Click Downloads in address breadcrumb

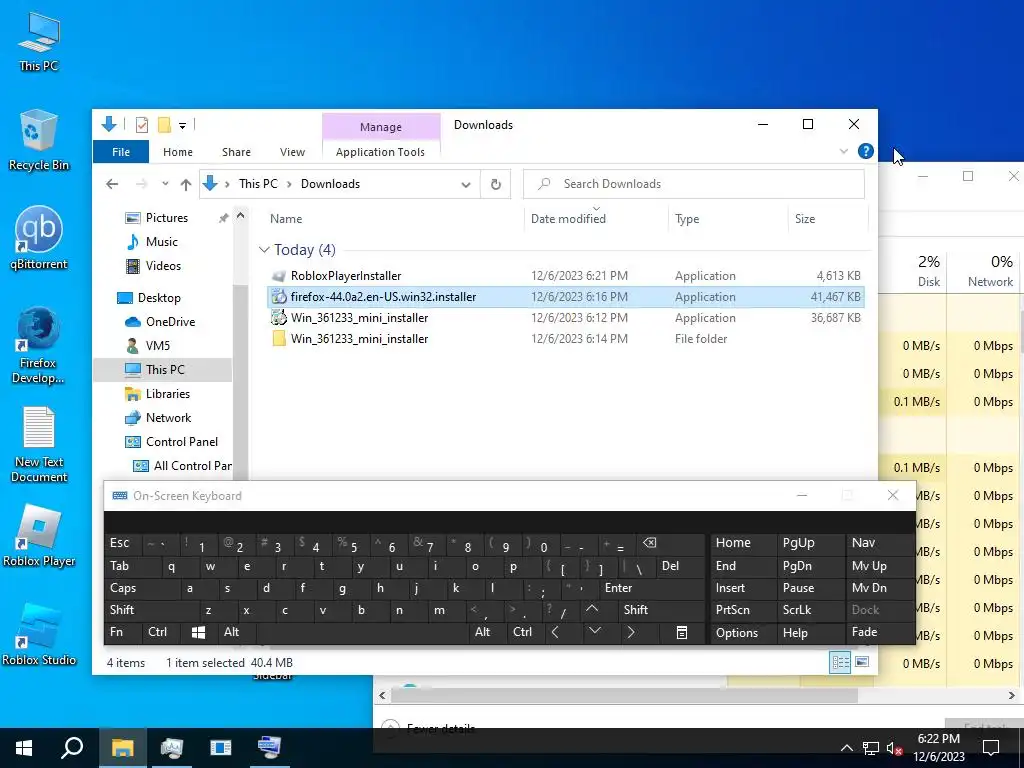click(330, 184)
